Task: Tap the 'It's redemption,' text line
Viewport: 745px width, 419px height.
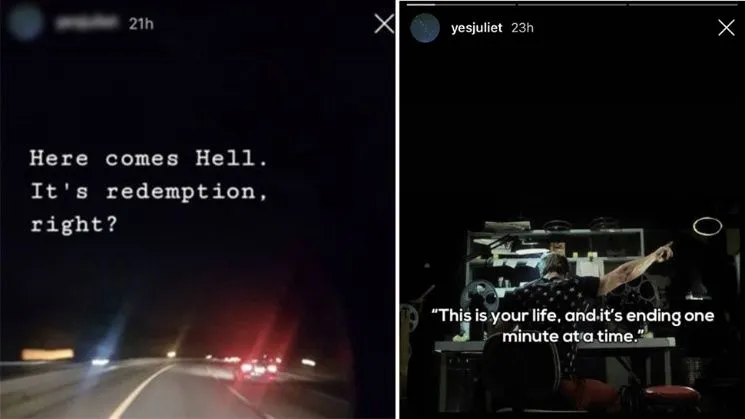Action: coord(149,191)
